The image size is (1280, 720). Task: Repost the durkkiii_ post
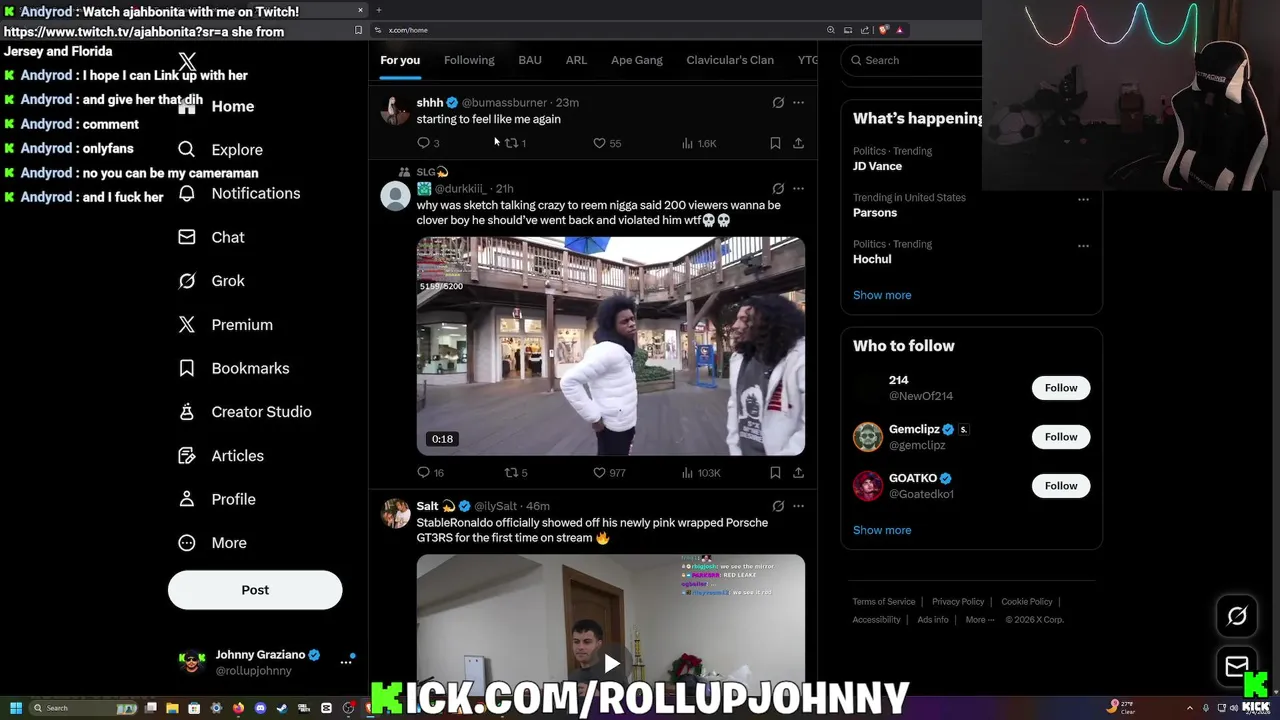[516, 472]
